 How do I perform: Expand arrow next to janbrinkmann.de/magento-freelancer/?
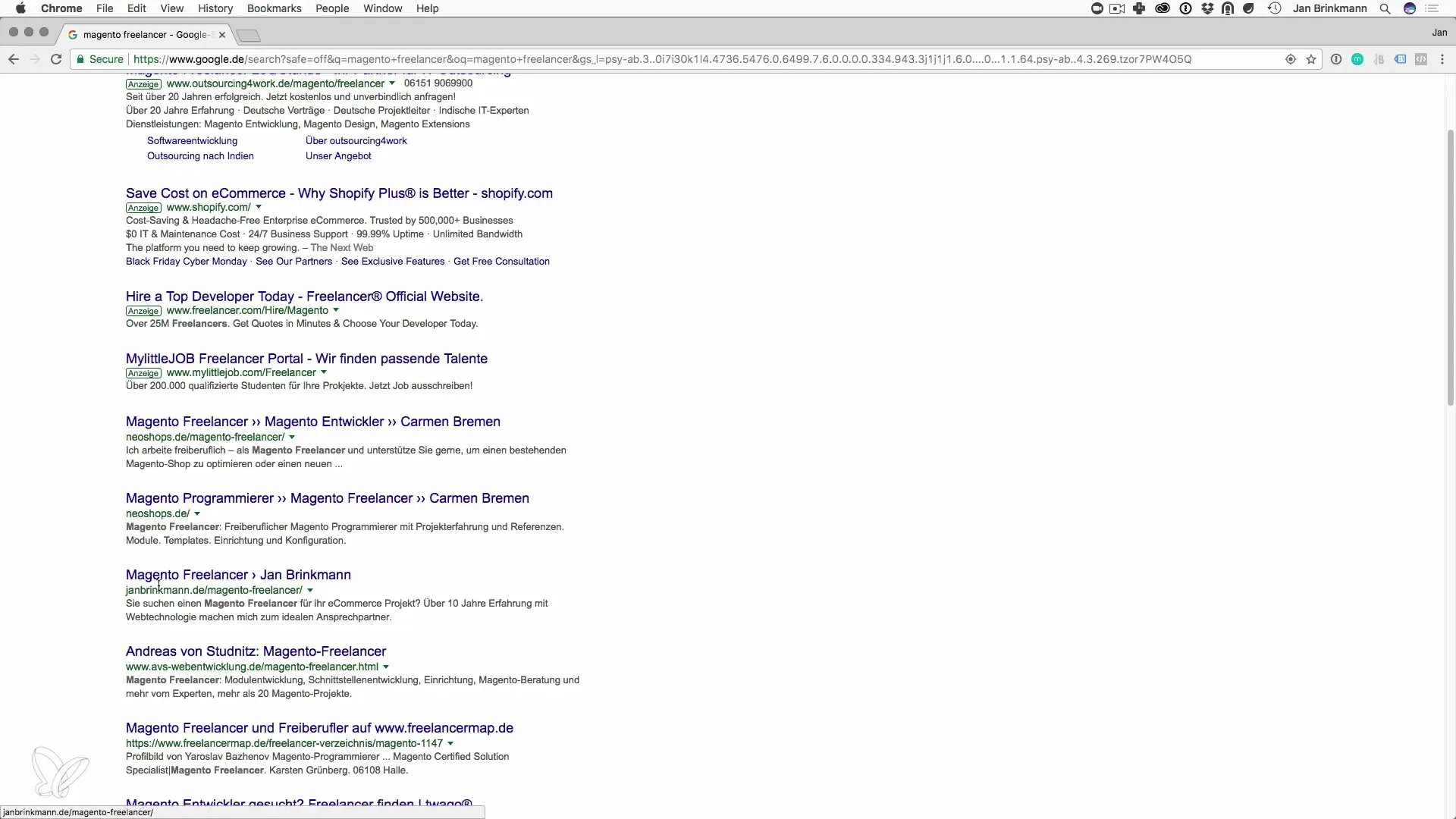(310, 591)
